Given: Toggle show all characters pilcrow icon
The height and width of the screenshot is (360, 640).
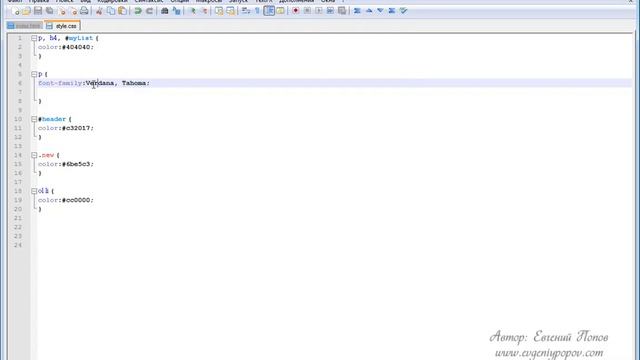Looking at the screenshot, I should [x=257, y=11].
